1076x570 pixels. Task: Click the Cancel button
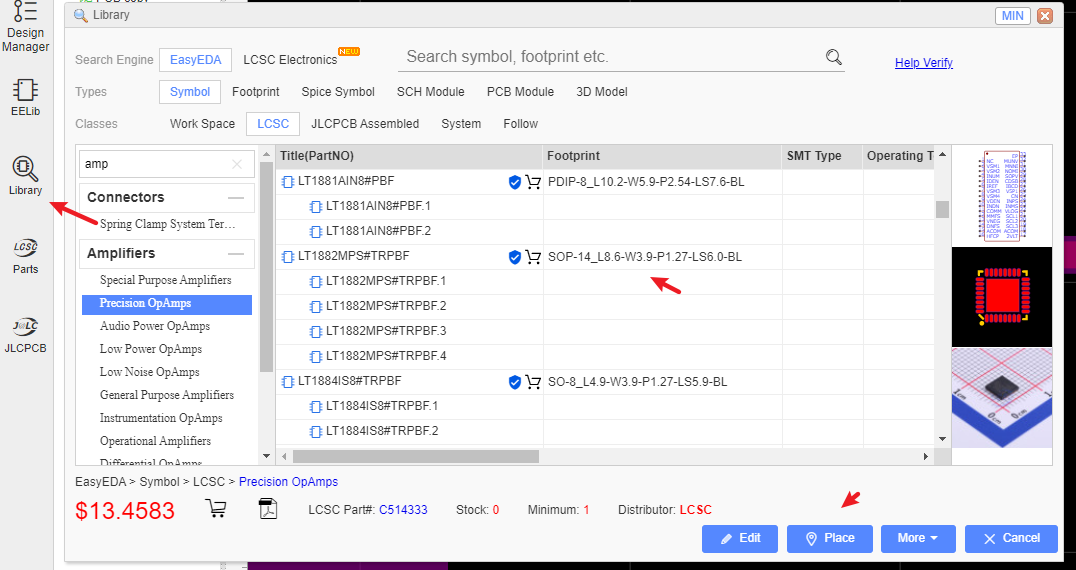click(1011, 538)
